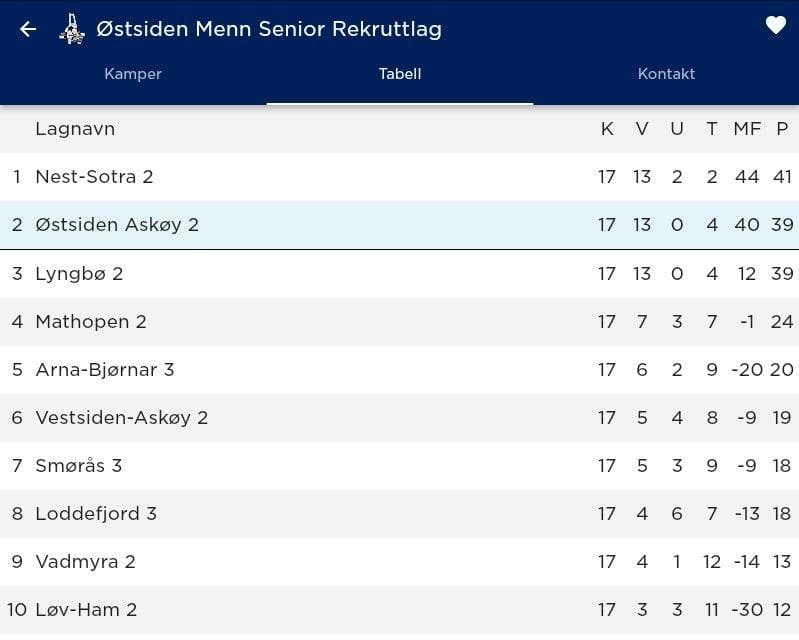The width and height of the screenshot is (799, 640).
Task: Select the Tabell tab
Action: pyautogui.click(x=400, y=74)
